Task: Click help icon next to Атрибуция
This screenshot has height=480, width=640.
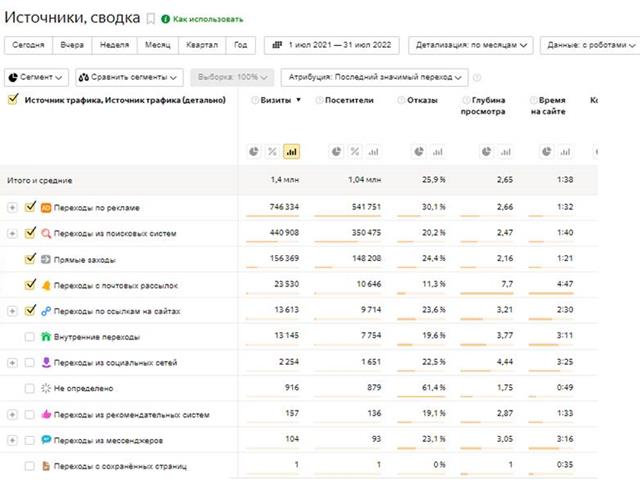Action: click(477, 77)
